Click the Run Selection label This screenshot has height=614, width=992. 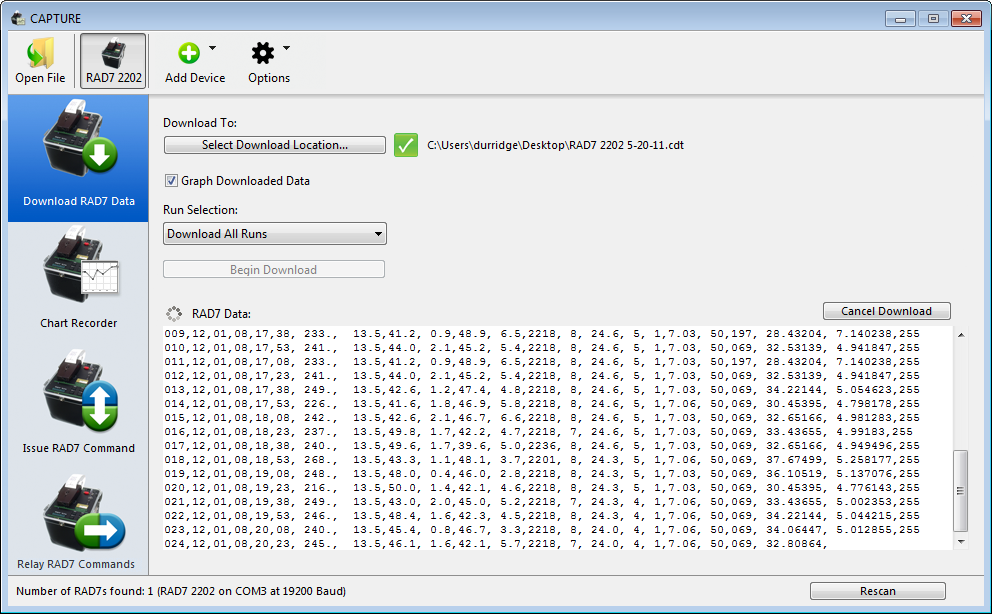[200, 210]
